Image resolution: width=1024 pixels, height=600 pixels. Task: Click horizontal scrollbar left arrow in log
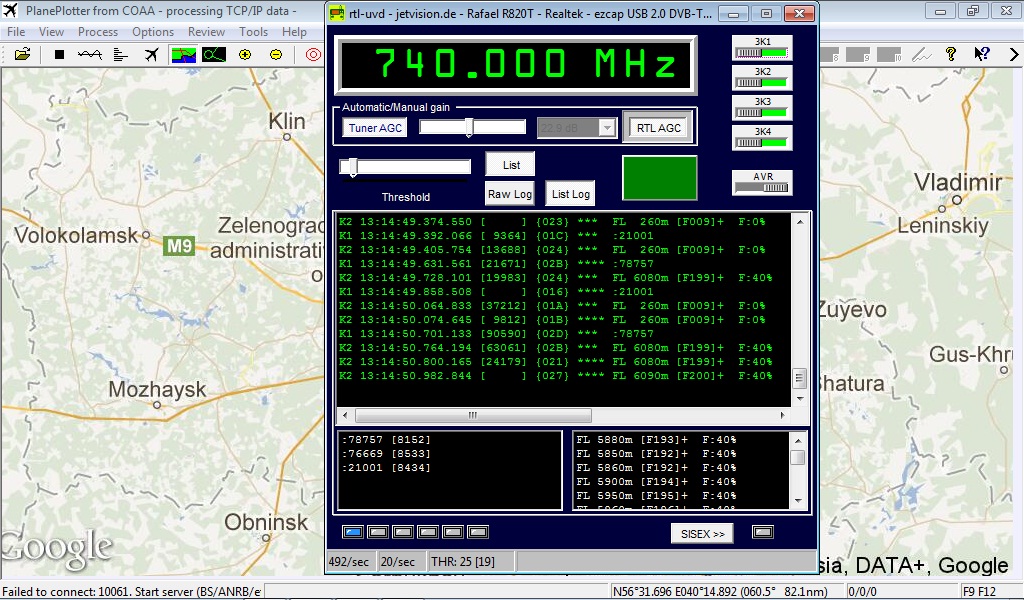pyautogui.click(x=345, y=415)
